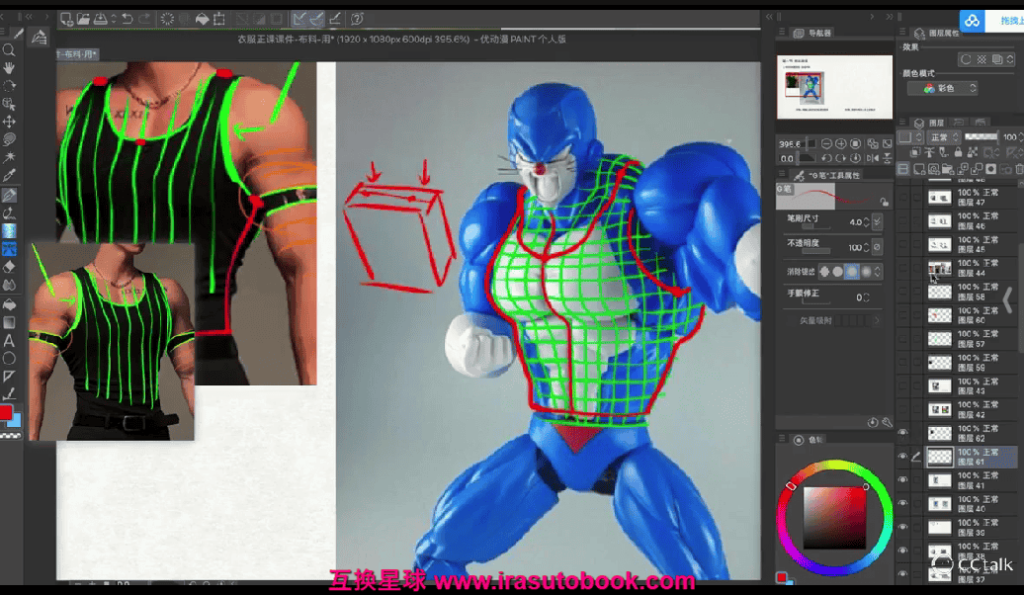Click the zoom in plus icon in Navigator
The height and width of the screenshot is (595, 1024).
[x=840, y=144]
